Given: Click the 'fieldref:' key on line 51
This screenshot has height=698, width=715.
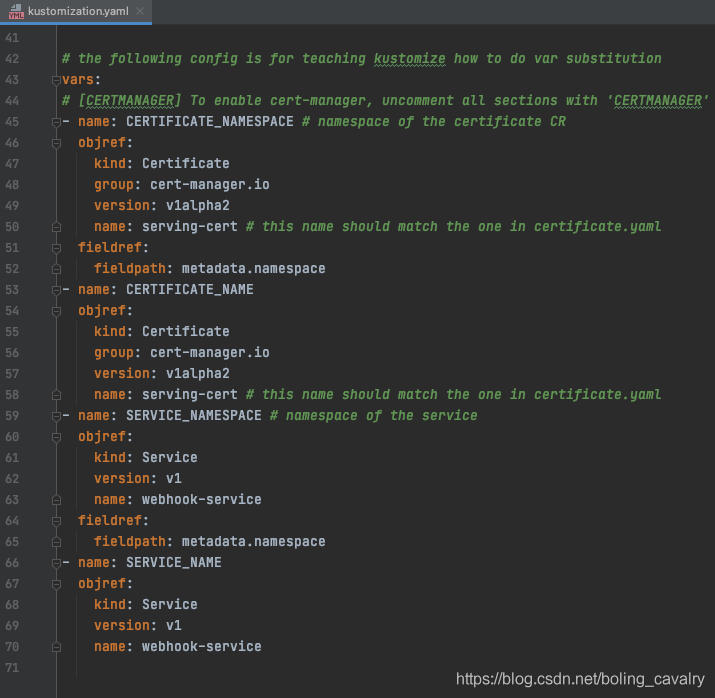Looking at the screenshot, I should (113, 248).
